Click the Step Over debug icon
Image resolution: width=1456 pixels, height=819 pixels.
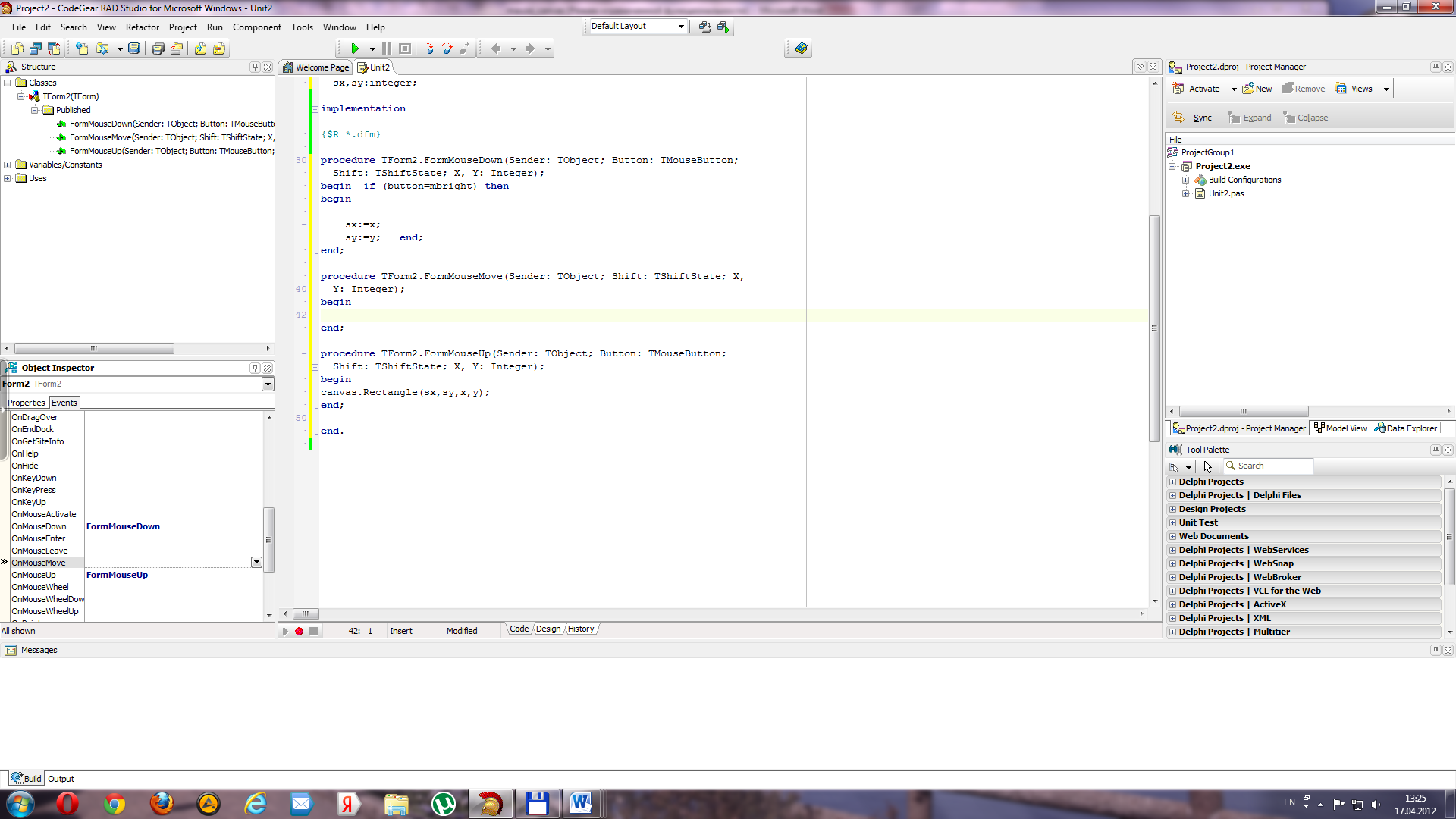click(447, 49)
